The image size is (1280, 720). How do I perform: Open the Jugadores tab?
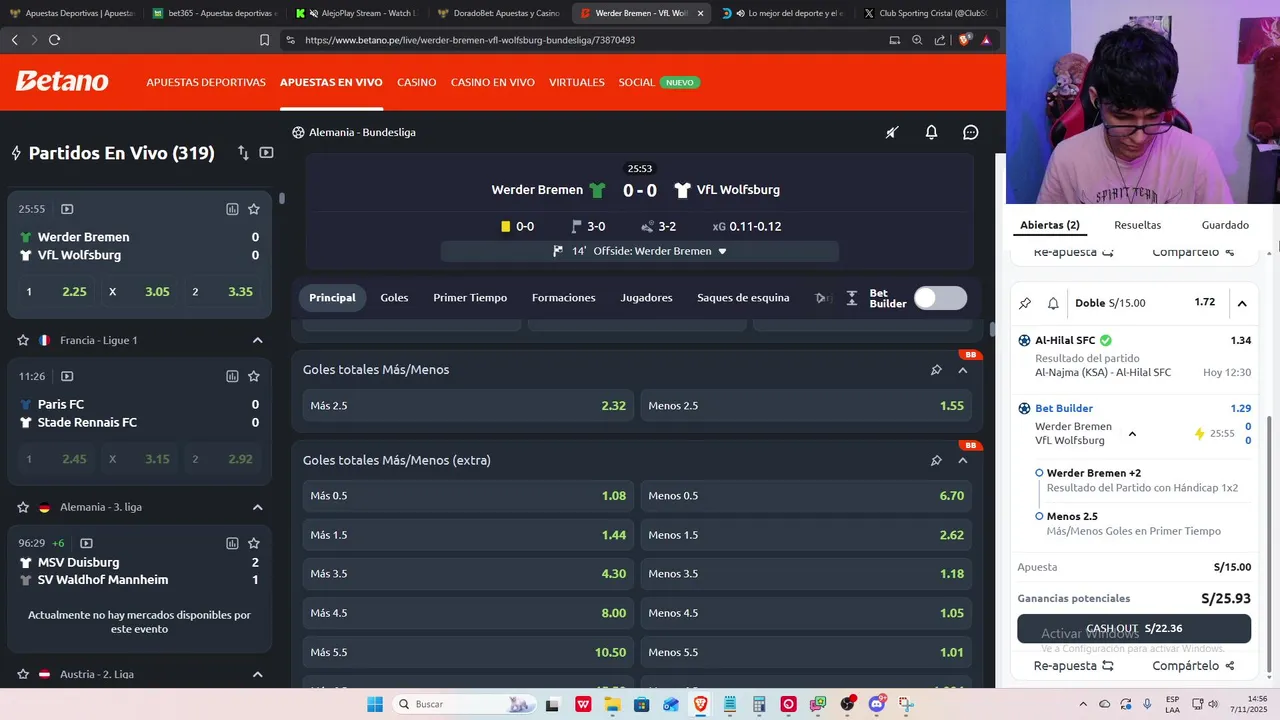pyautogui.click(x=646, y=298)
